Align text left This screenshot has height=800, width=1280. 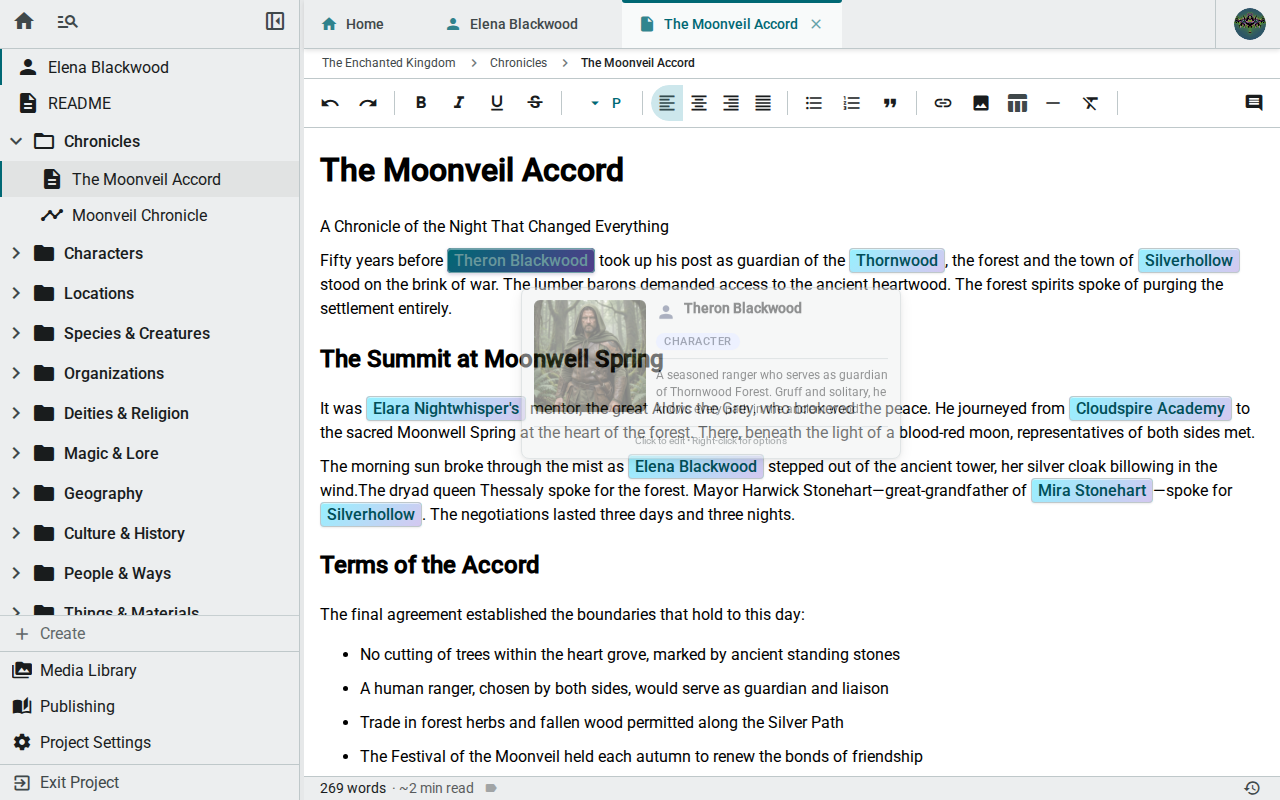[x=667, y=103]
